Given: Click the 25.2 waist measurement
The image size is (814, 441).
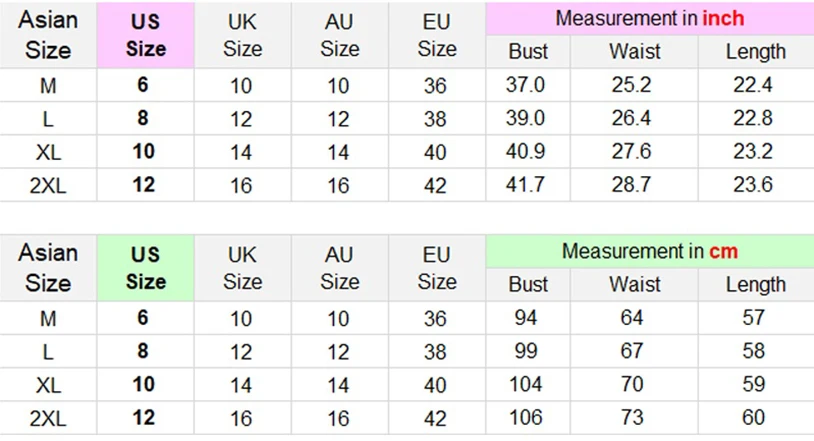Looking at the screenshot, I should click(x=631, y=85).
